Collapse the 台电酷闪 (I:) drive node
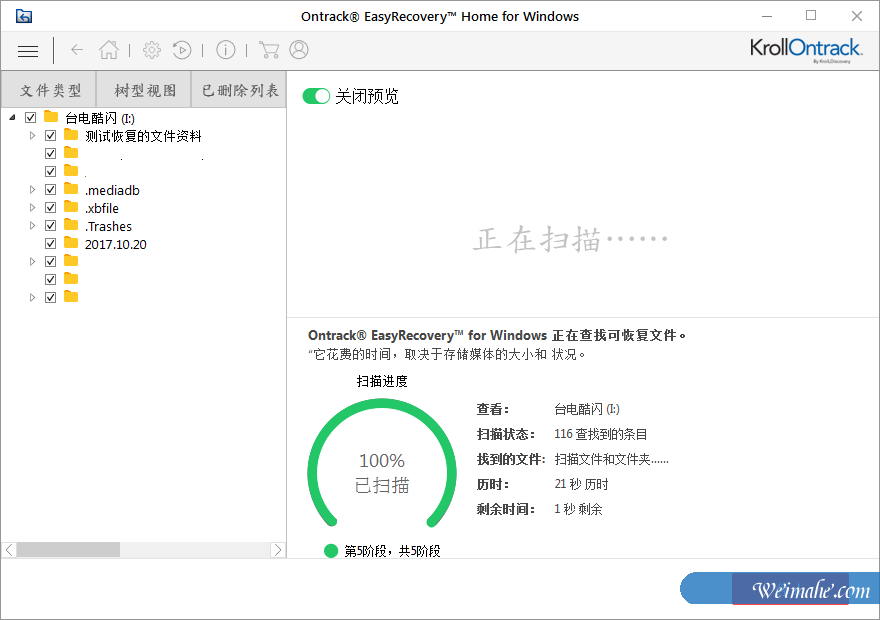The image size is (880, 620). pos(11,117)
